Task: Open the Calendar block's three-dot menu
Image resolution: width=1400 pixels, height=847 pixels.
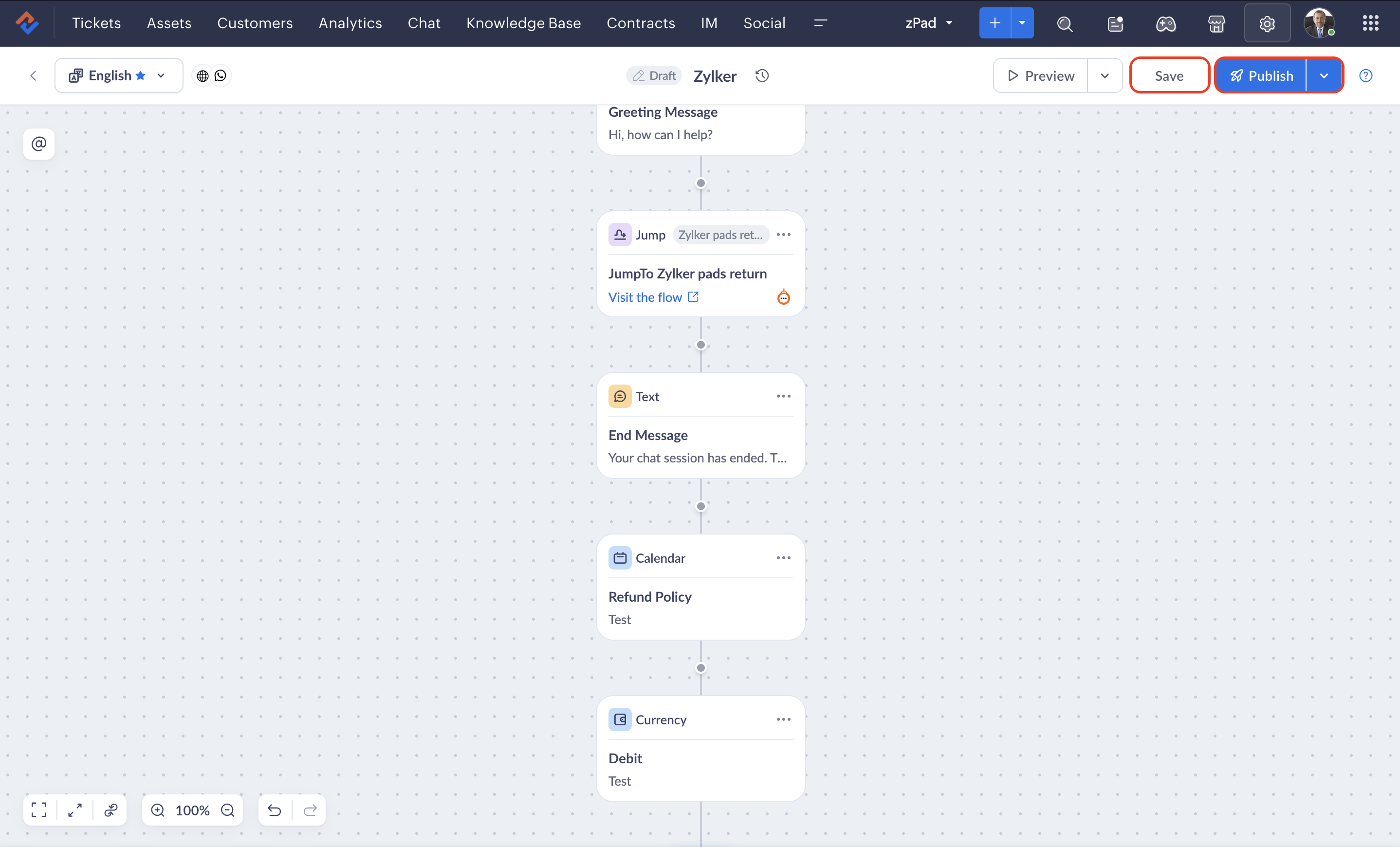Action: [x=783, y=558]
